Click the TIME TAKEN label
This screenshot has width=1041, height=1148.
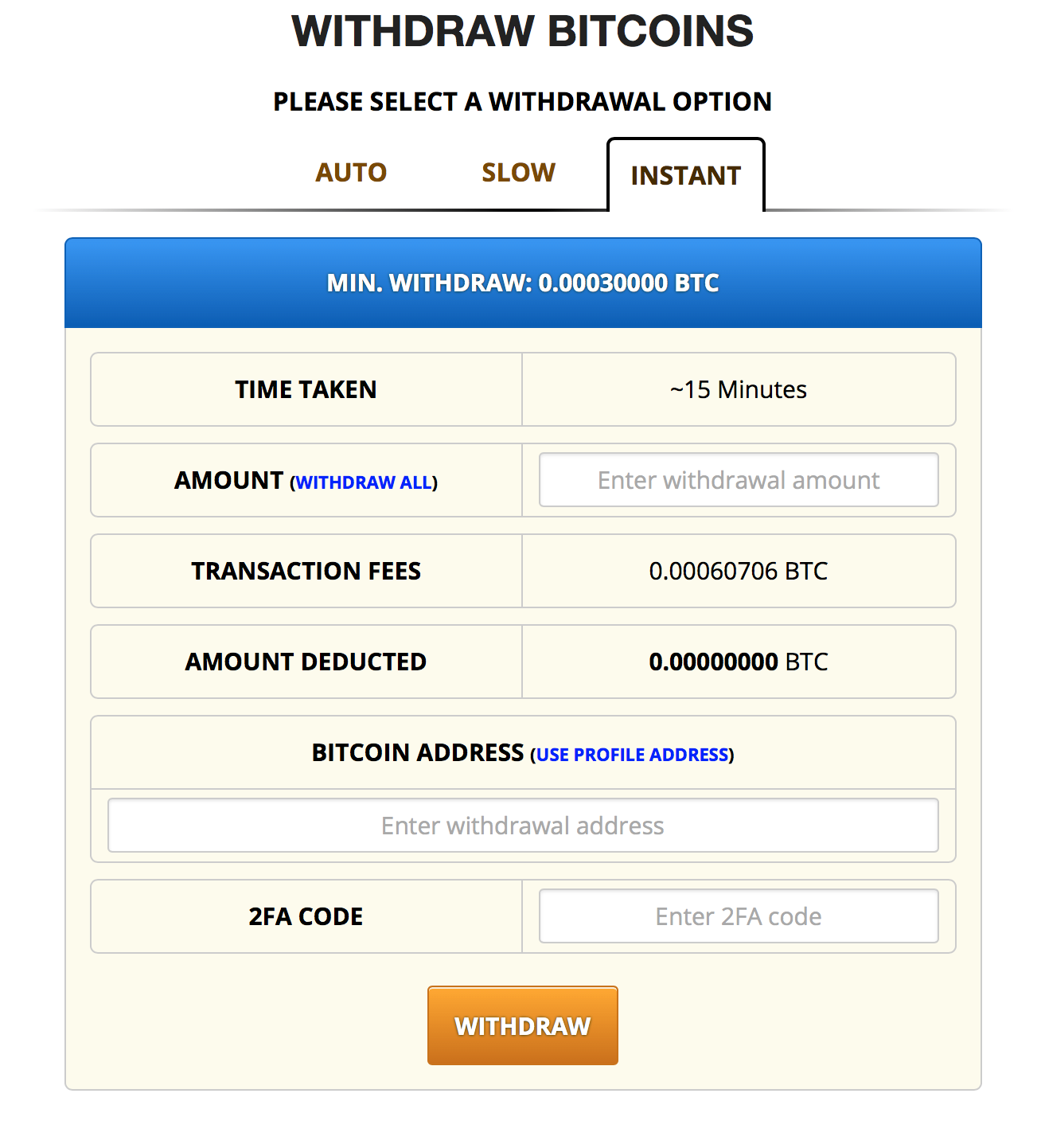point(306,389)
